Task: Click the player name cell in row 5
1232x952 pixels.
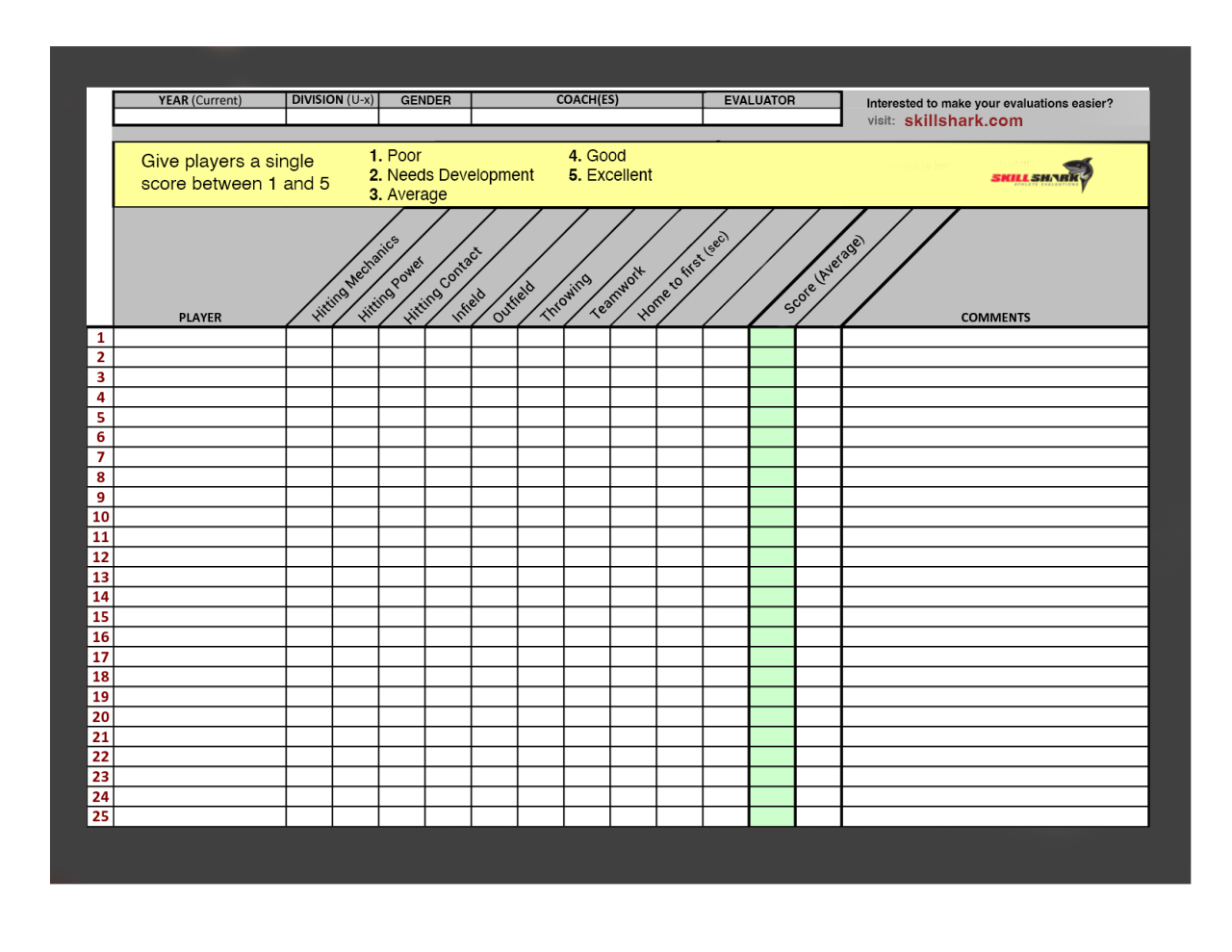Action: (200, 418)
